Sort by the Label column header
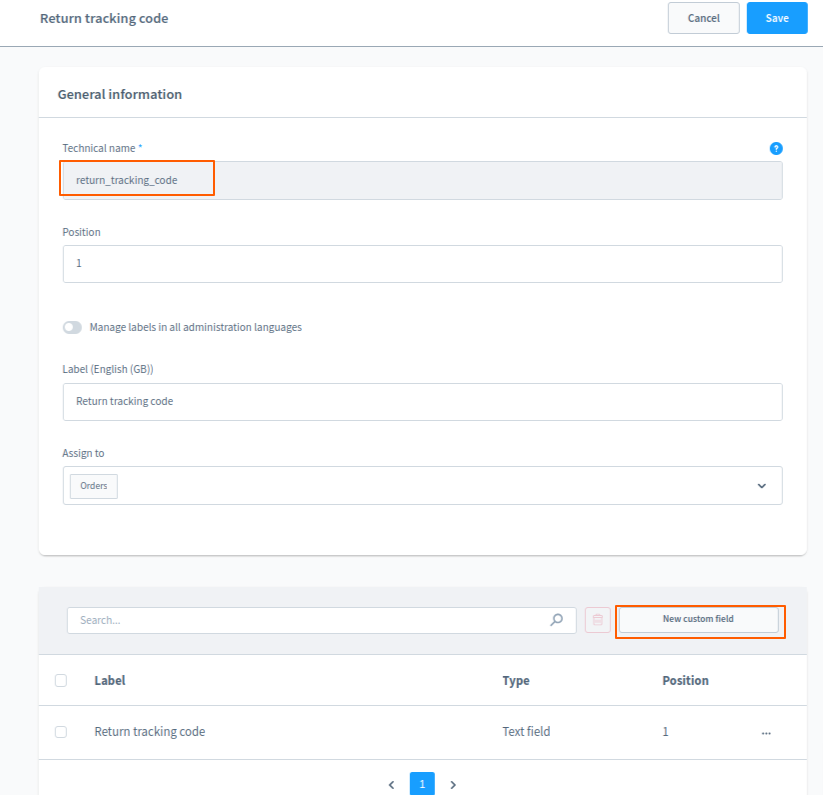Viewport: 823px width, 795px height. point(110,680)
